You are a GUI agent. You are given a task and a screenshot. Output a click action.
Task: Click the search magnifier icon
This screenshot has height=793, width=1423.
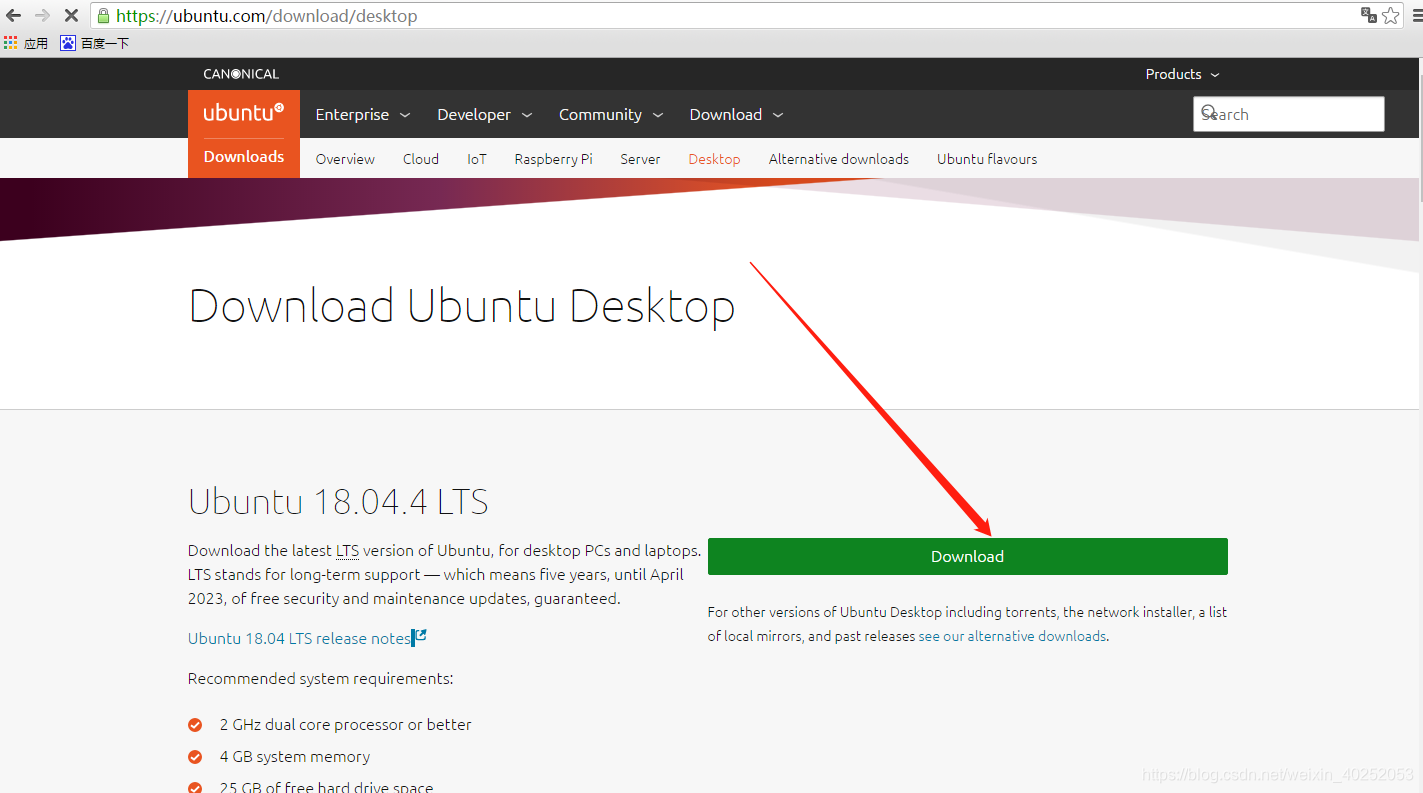click(x=1209, y=113)
